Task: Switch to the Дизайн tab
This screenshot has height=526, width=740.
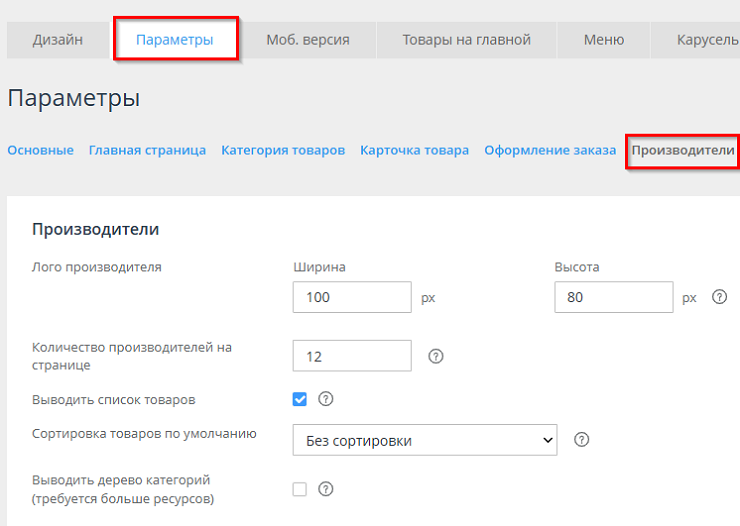Action: point(57,41)
